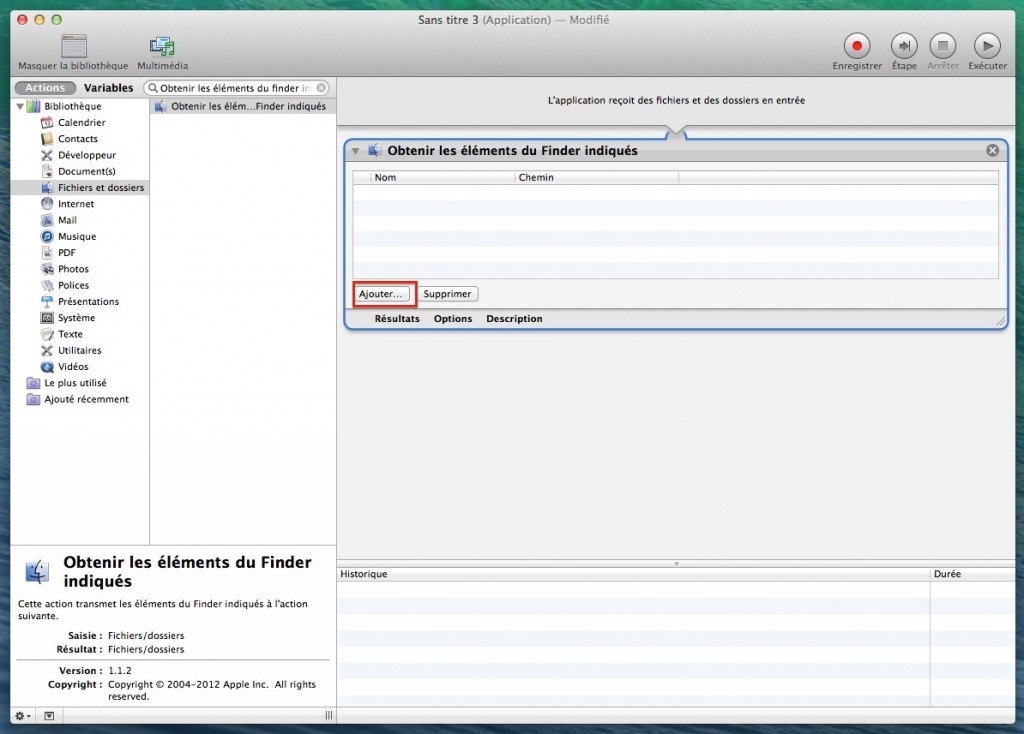Click the Étape step icon
The height and width of the screenshot is (734, 1024).
(x=904, y=46)
